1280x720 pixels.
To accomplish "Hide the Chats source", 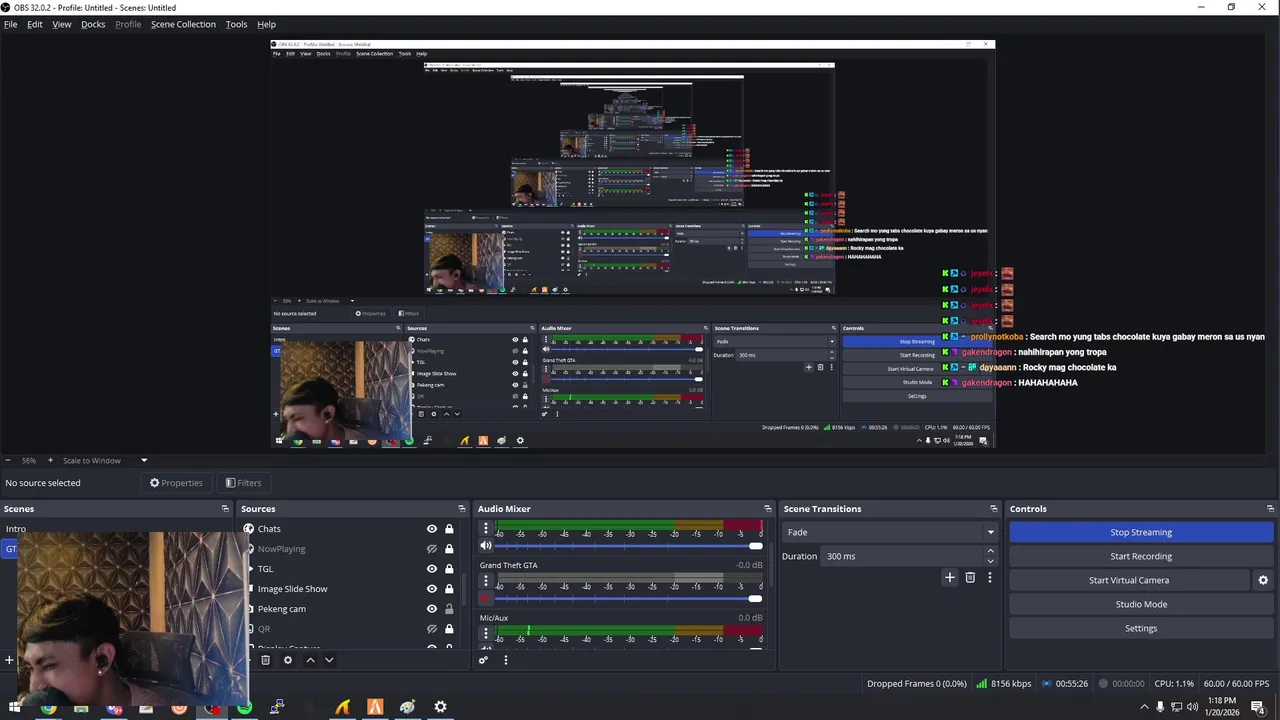I will point(432,529).
